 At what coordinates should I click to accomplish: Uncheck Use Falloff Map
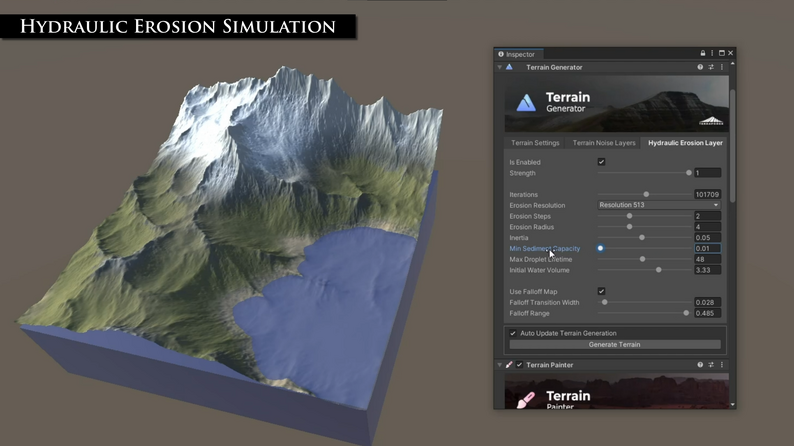(x=602, y=291)
